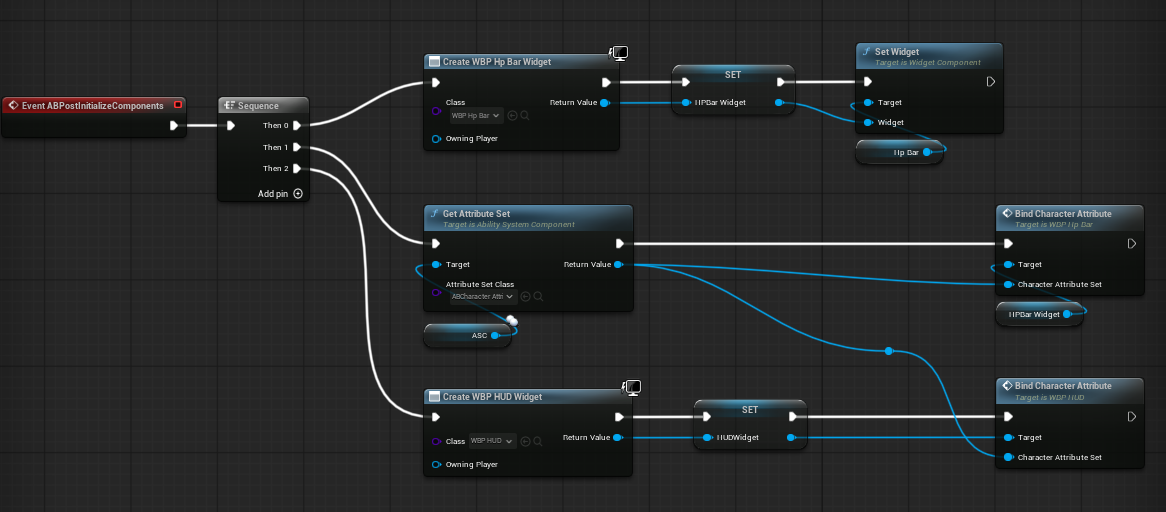Click the Add pin plus icon on Sequence

point(298,193)
